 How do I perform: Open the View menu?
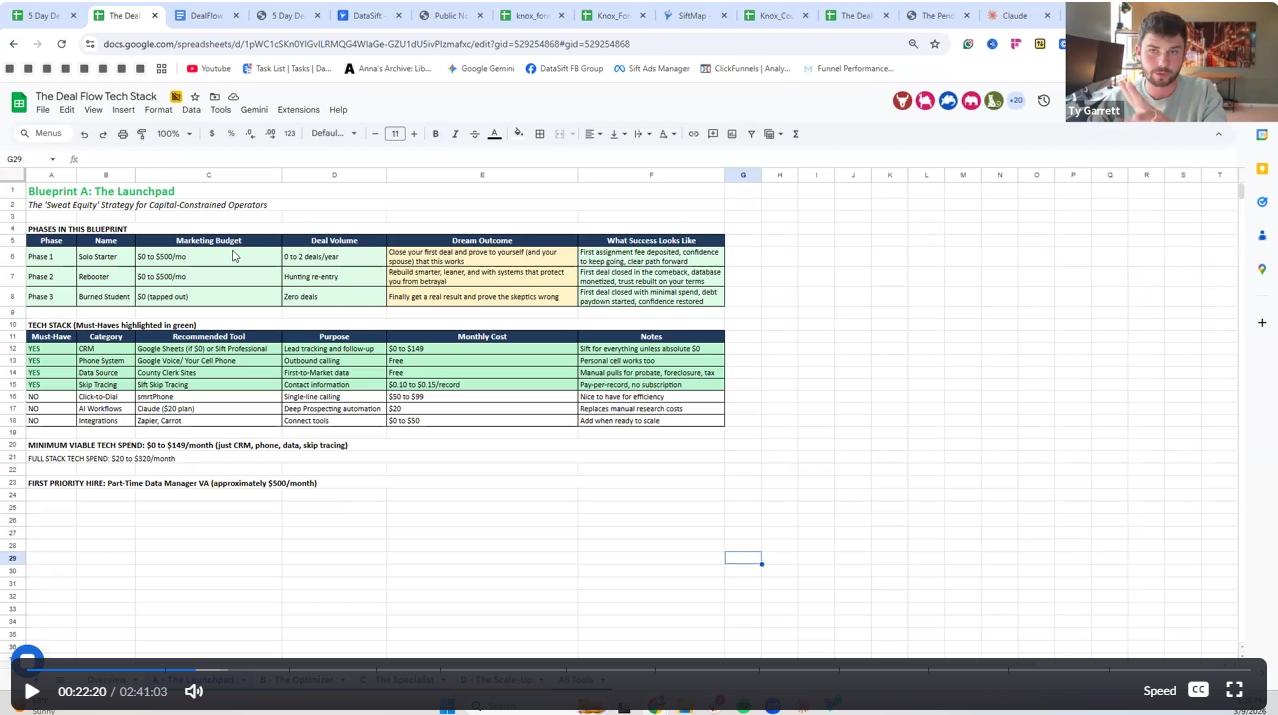pyautogui.click(x=93, y=110)
